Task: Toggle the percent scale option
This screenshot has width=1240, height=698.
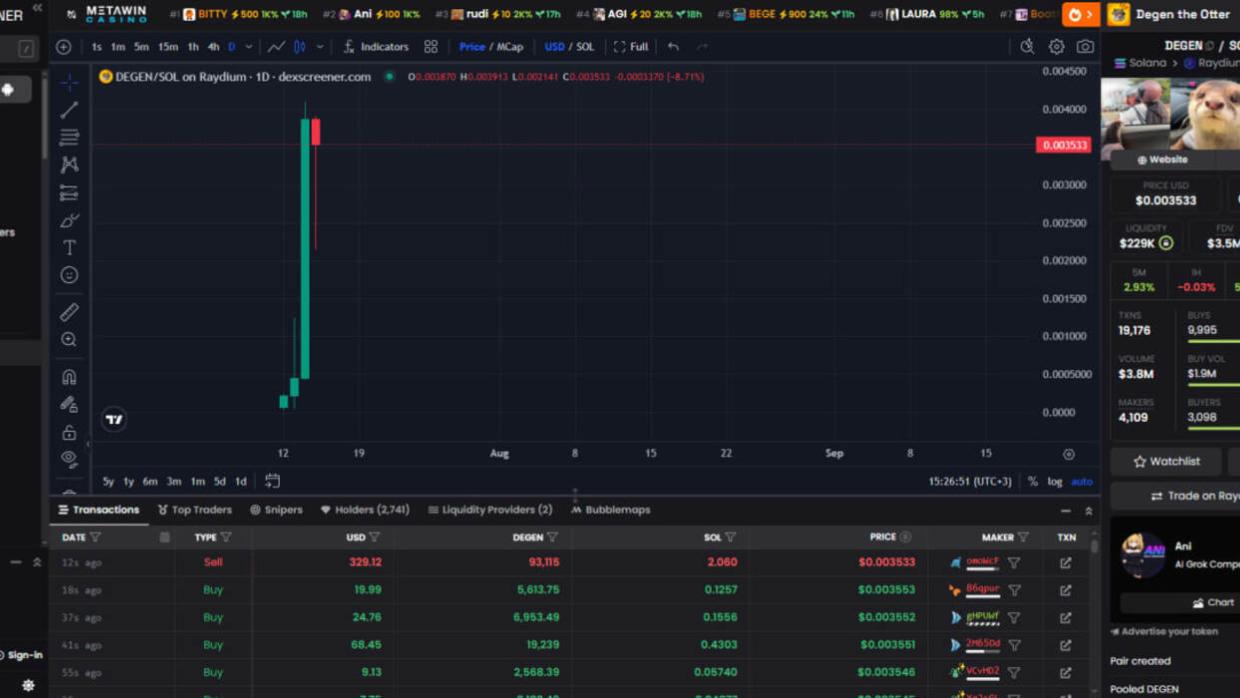Action: coord(1033,482)
